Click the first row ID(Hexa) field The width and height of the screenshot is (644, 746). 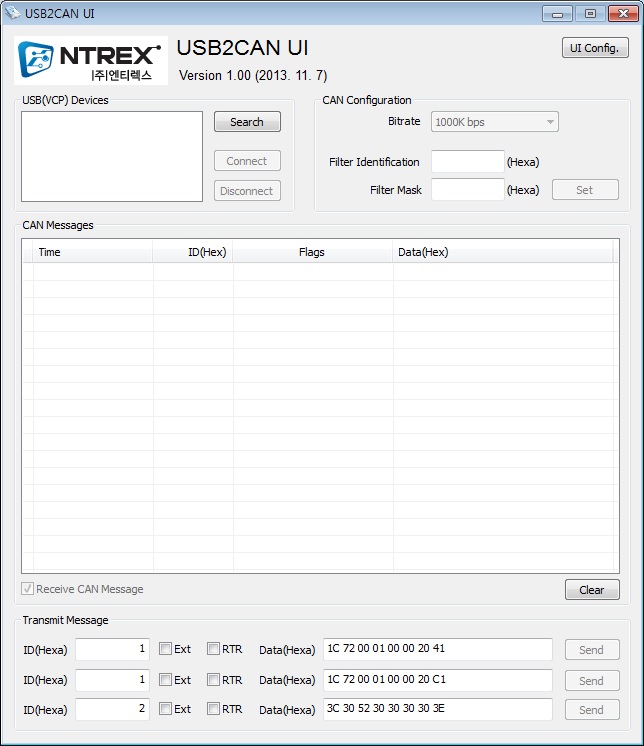112,649
